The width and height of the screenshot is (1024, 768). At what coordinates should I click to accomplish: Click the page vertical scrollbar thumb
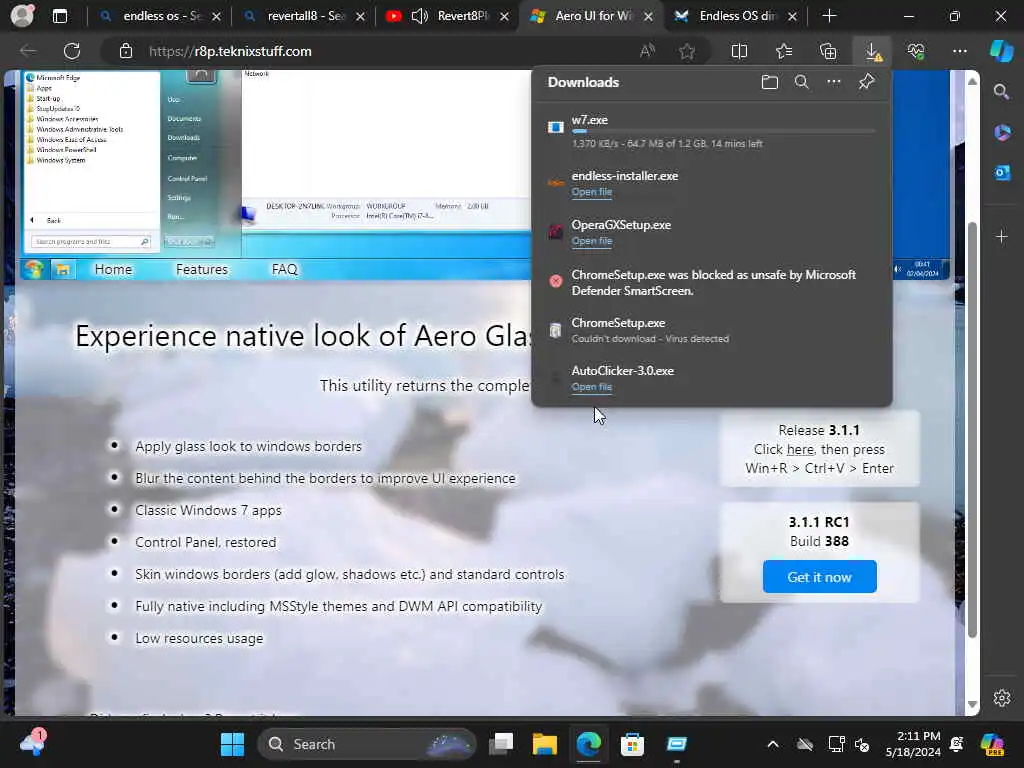point(972,430)
